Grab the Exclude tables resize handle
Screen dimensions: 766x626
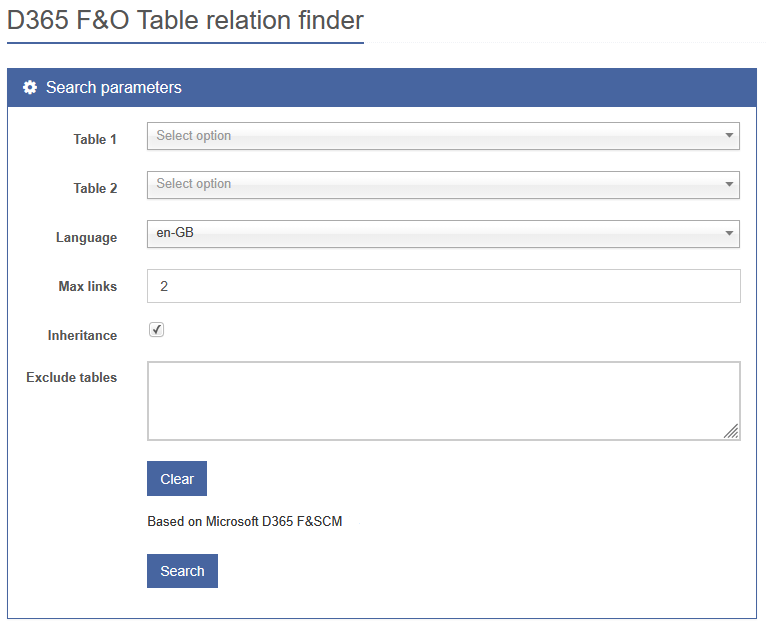pos(732,431)
